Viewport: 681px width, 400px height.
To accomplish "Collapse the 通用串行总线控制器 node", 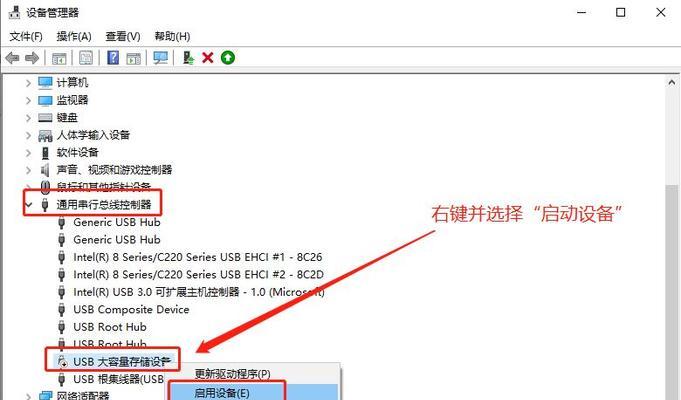I will (x=29, y=204).
